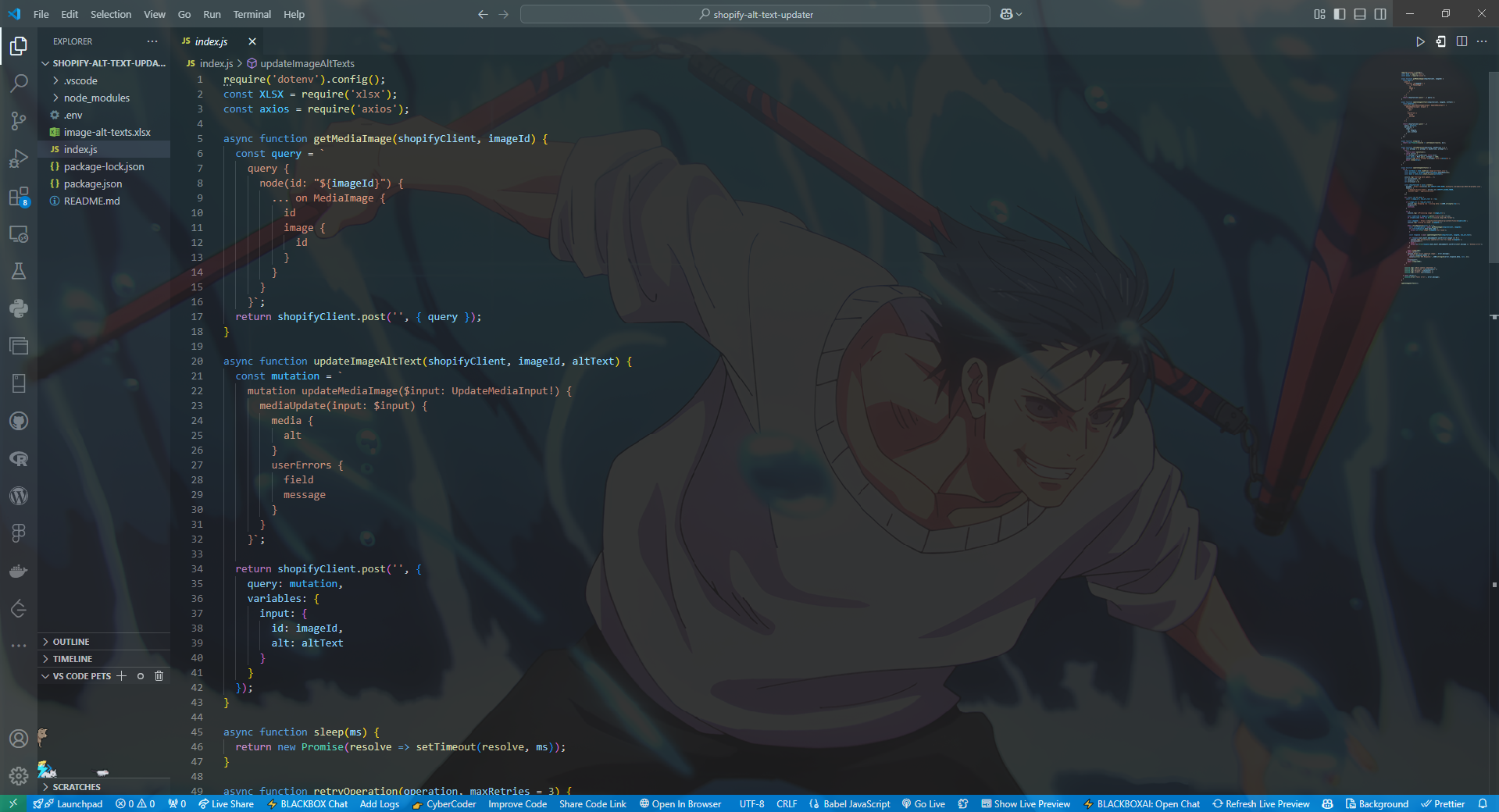Open editor More Actions ellipsis
Viewport: 1499px width, 812px height.
[x=1482, y=41]
